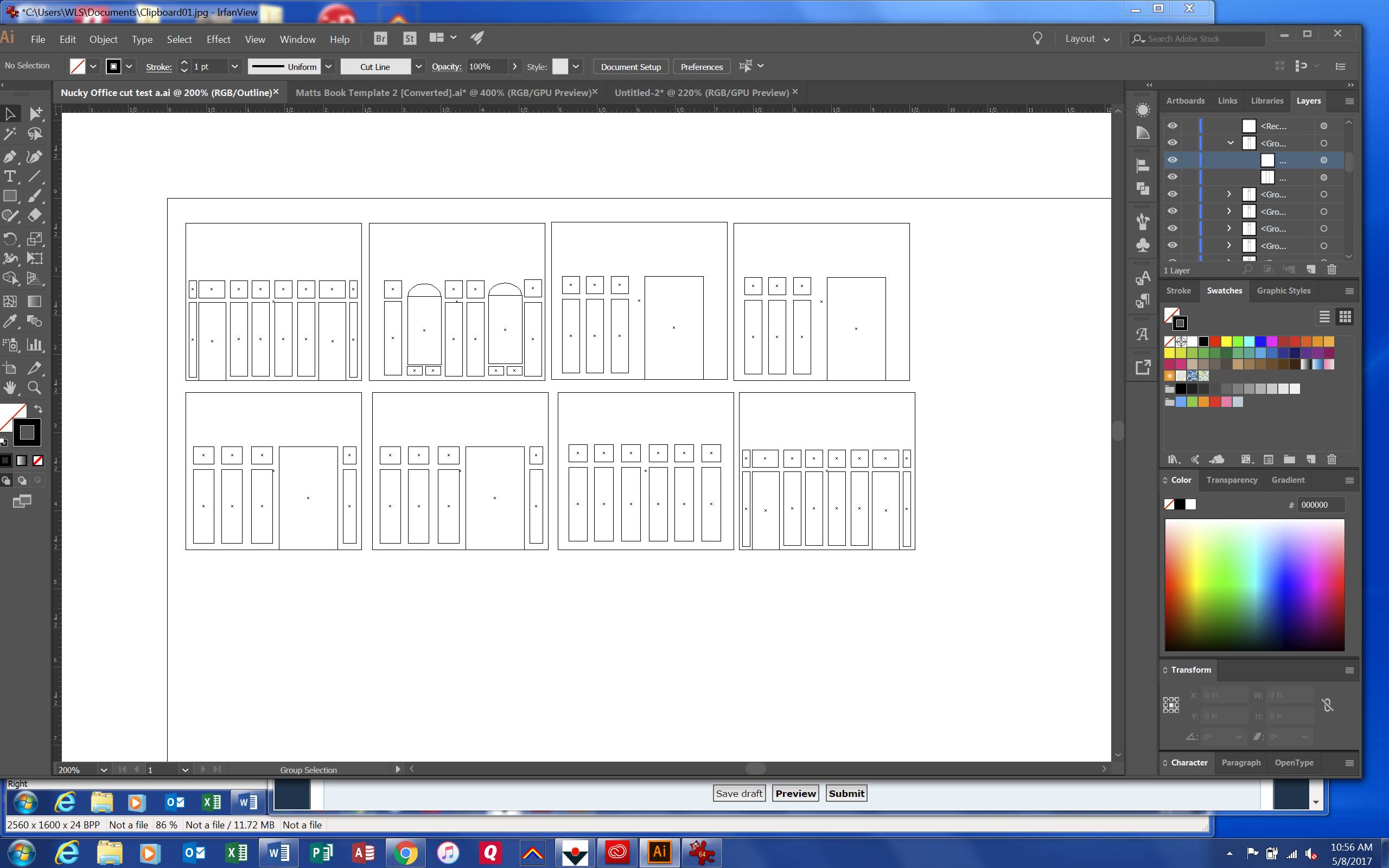The height and width of the screenshot is (868, 1389).
Task: Open the Layout workspace dropdown
Action: tap(1087, 39)
